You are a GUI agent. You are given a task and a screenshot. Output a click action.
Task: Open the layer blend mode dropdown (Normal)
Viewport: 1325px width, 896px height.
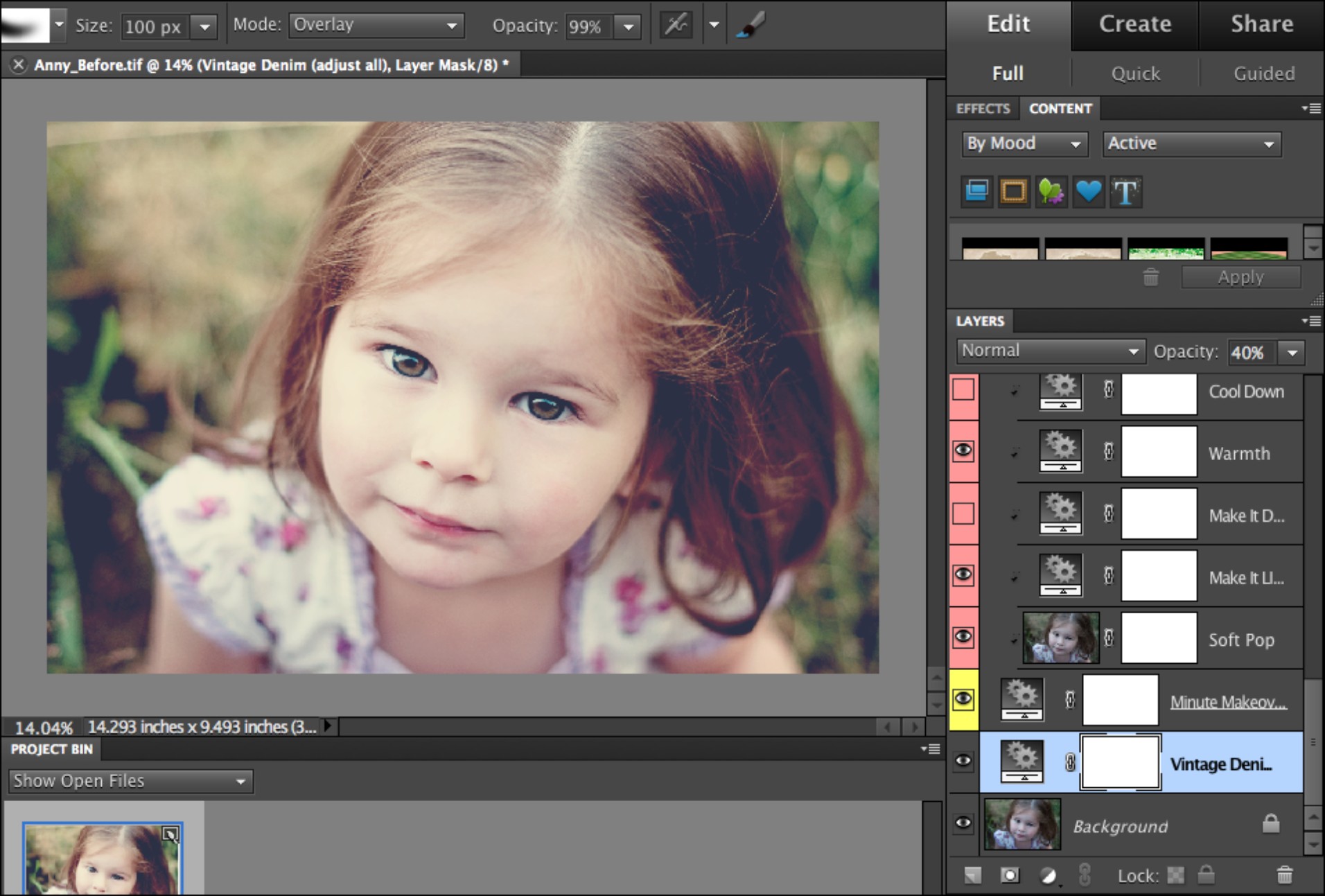click(x=1051, y=351)
